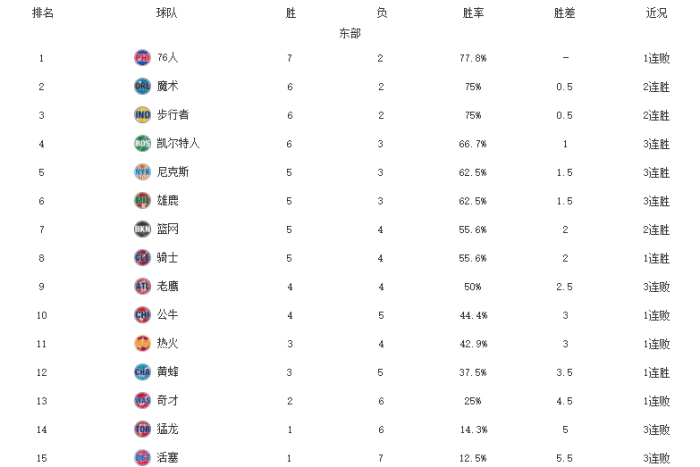Open the 猛龙 team name link
Screen dimensions: 700x467
coord(168,429)
